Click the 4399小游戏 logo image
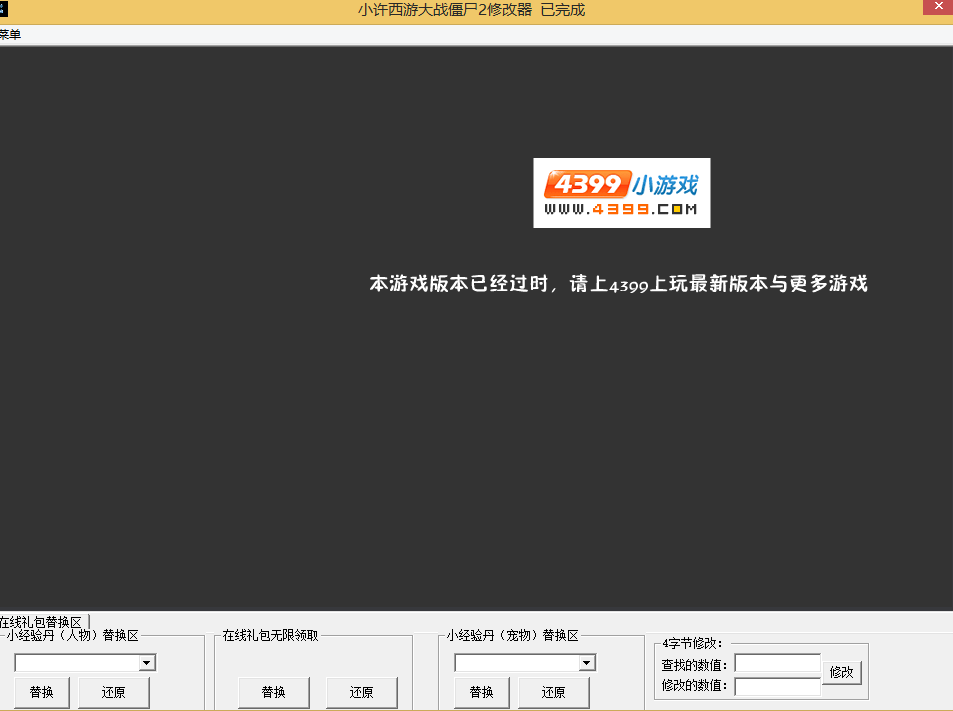The height and width of the screenshot is (711, 953). pyautogui.click(x=622, y=193)
